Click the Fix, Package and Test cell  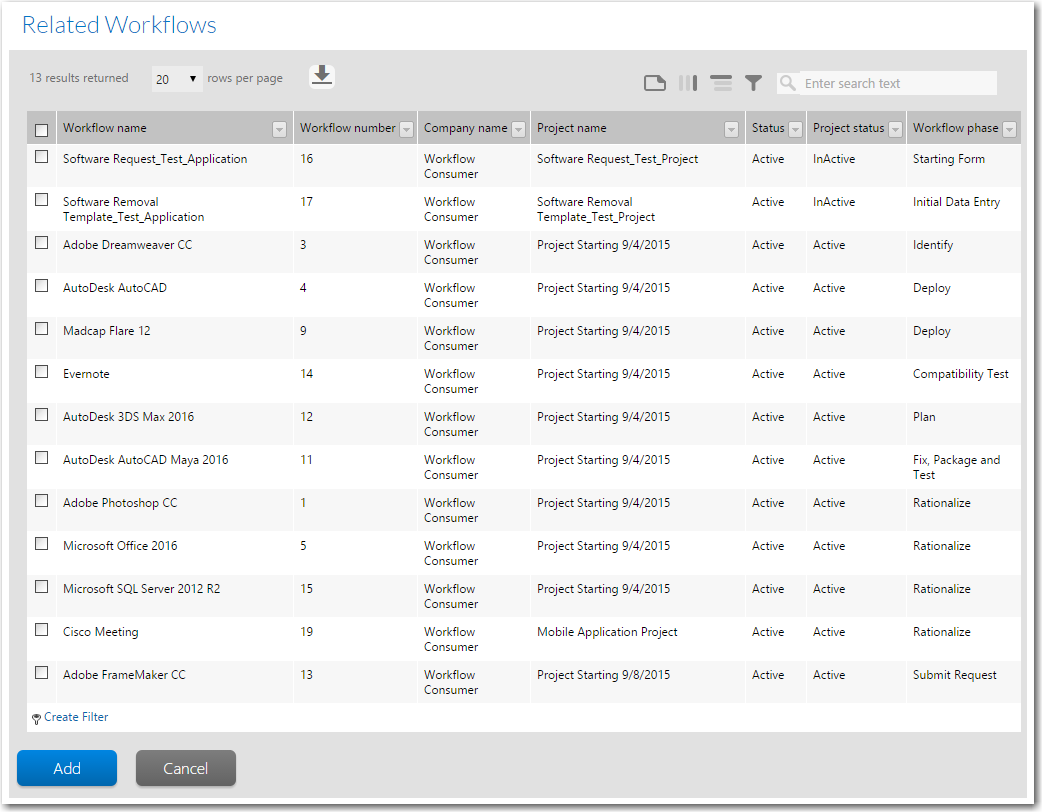pos(956,467)
